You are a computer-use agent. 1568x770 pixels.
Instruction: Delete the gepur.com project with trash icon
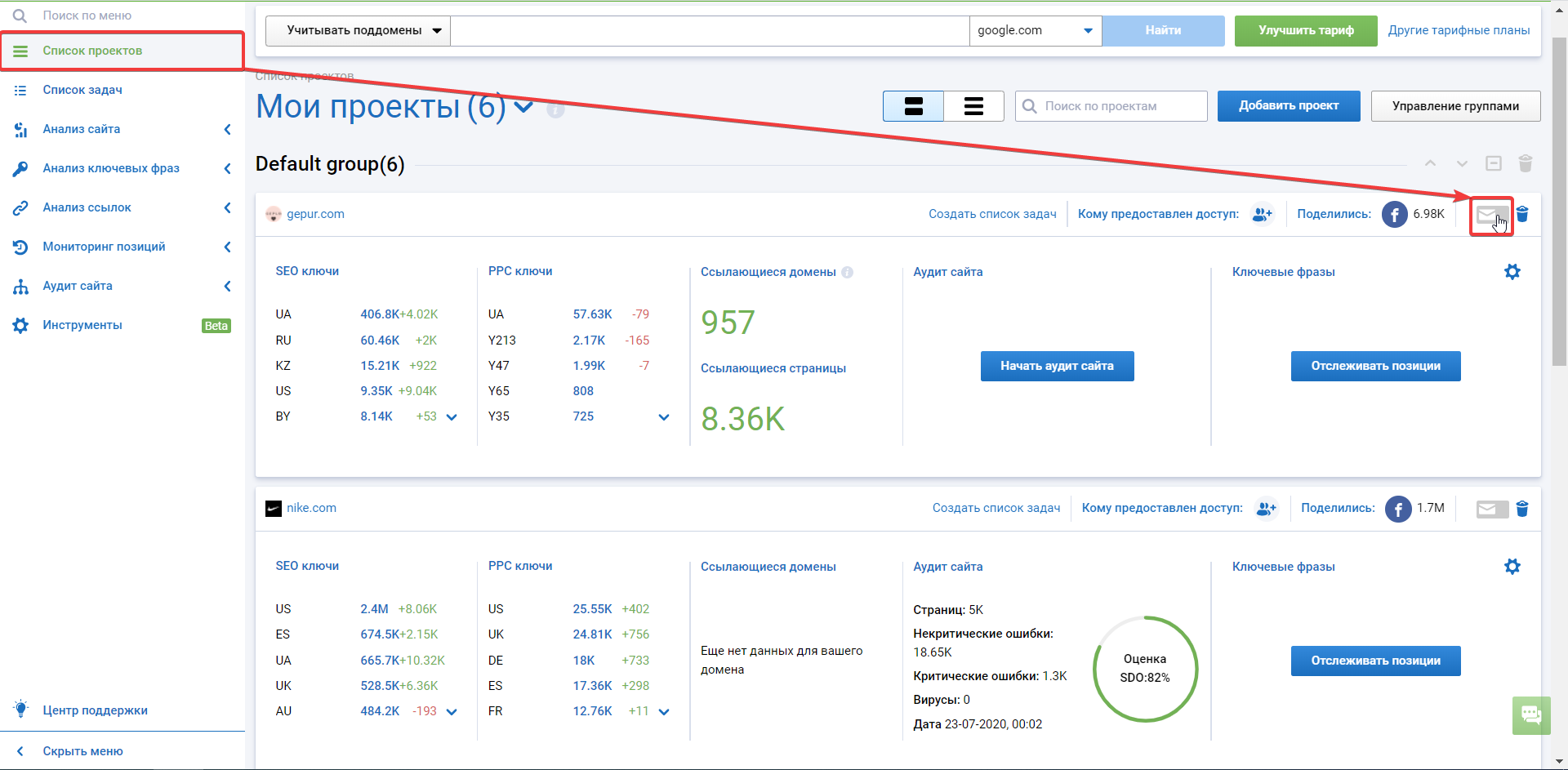point(1522,215)
